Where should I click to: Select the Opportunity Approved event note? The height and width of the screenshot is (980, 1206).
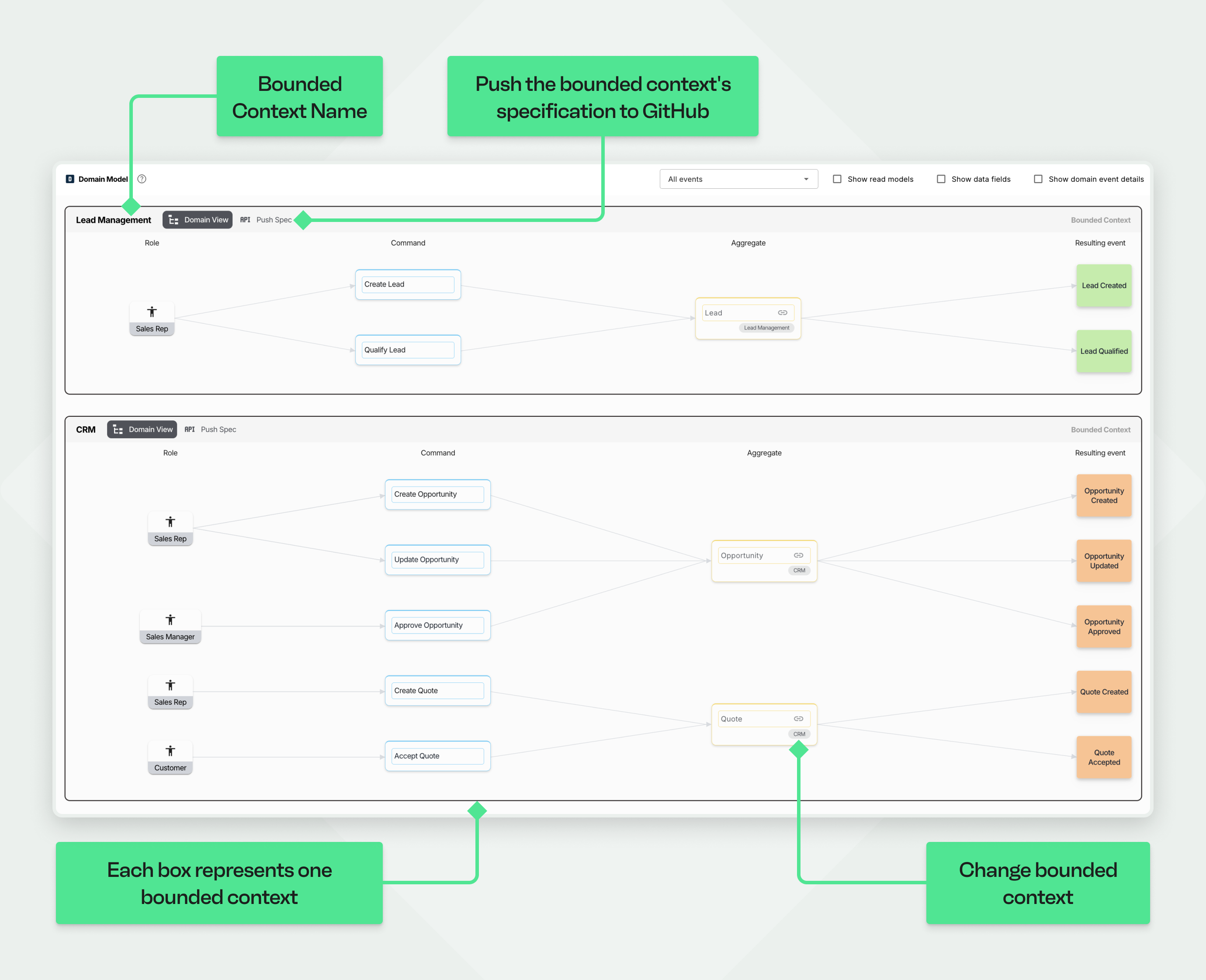tap(1104, 627)
